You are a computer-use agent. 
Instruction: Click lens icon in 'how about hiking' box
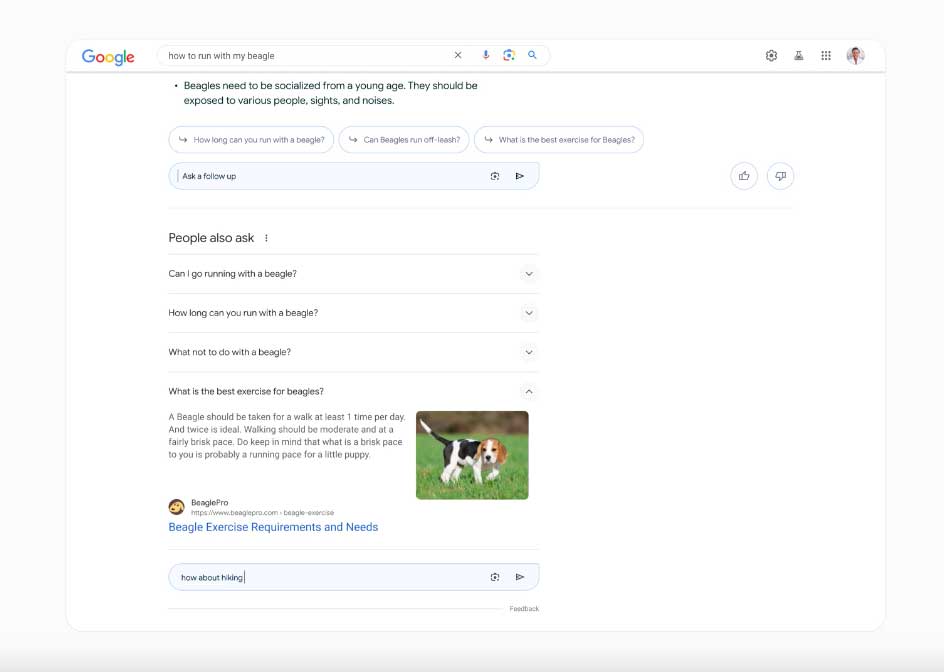[x=495, y=577]
